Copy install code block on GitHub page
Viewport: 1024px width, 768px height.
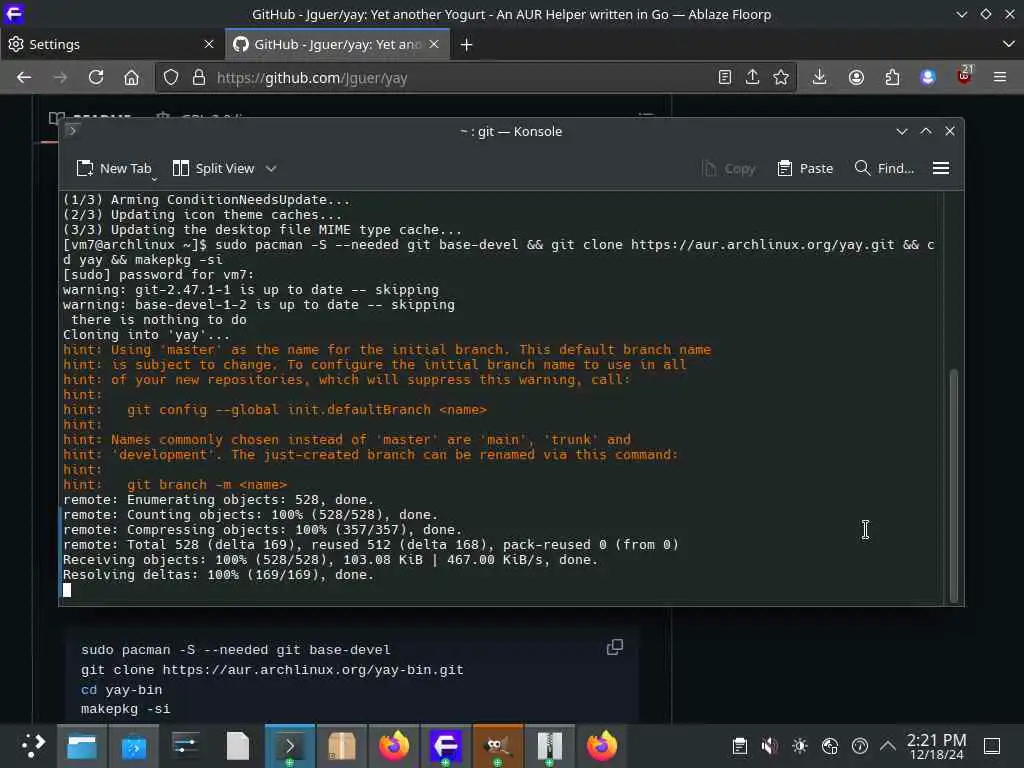pos(615,647)
